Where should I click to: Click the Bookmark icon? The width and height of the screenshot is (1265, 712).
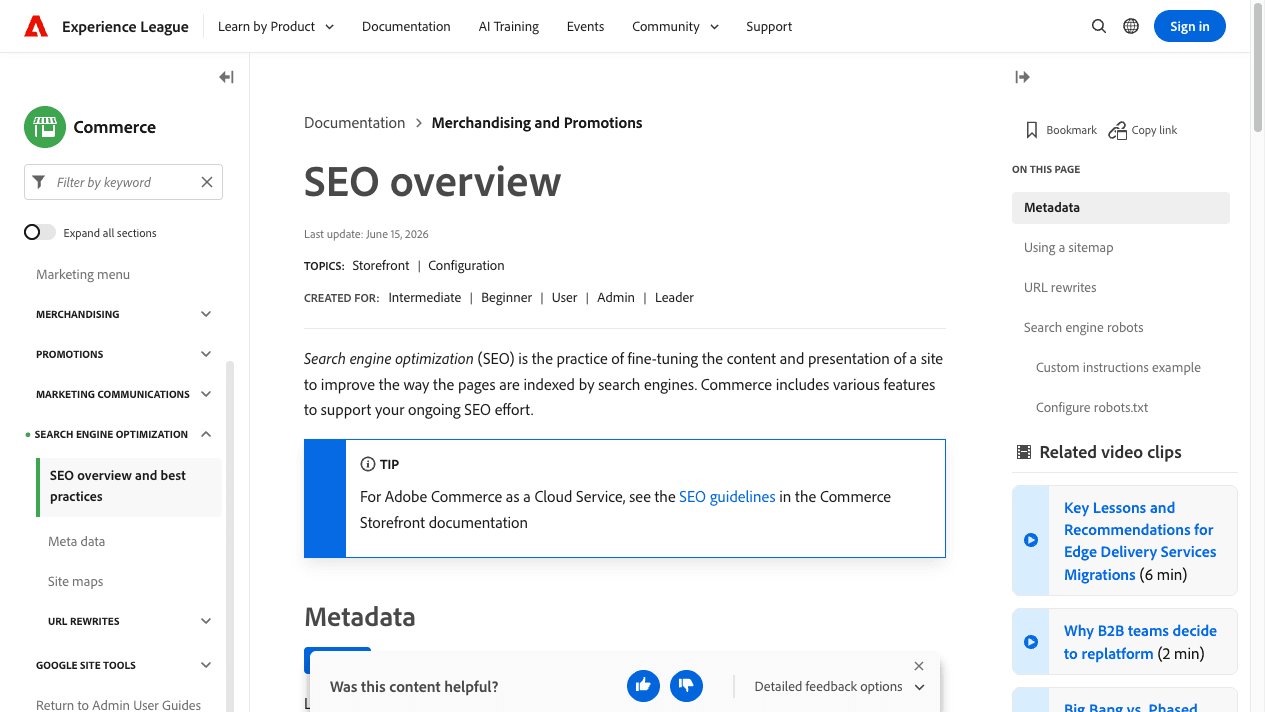(1032, 130)
